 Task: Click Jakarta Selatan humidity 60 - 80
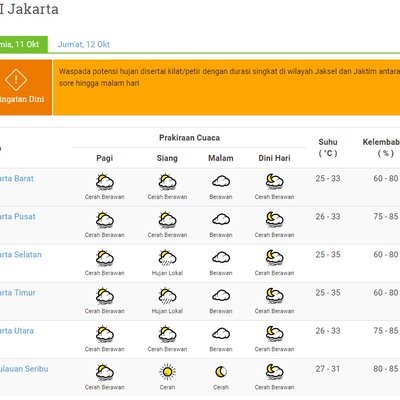pyautogui.click(x=386, y=254)
